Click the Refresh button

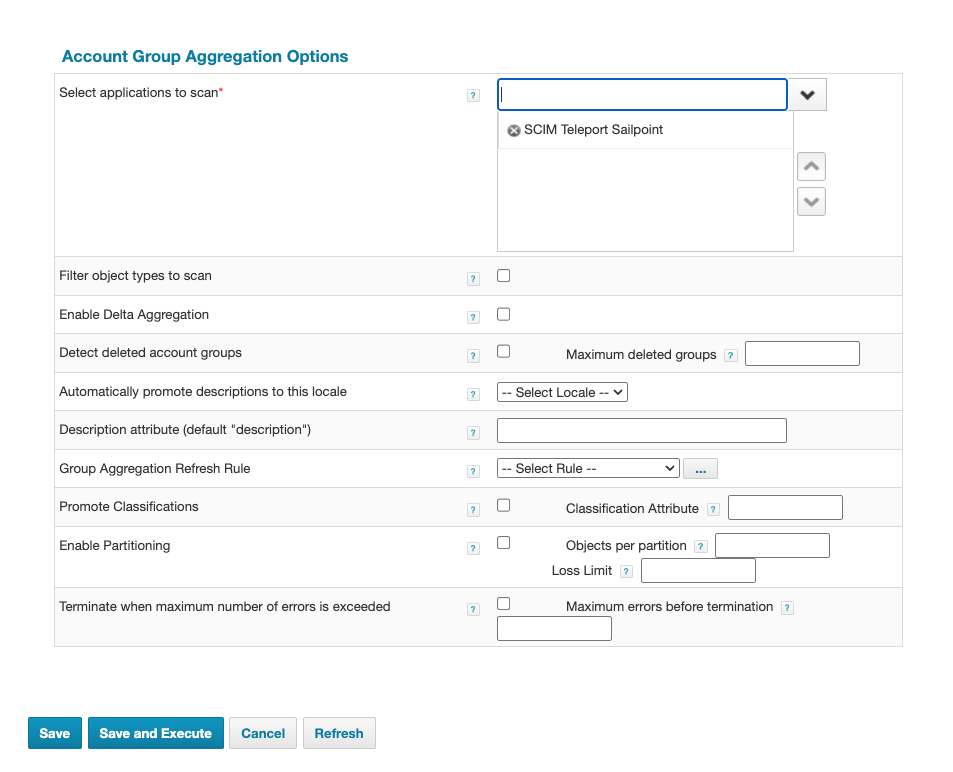point(338,733)
